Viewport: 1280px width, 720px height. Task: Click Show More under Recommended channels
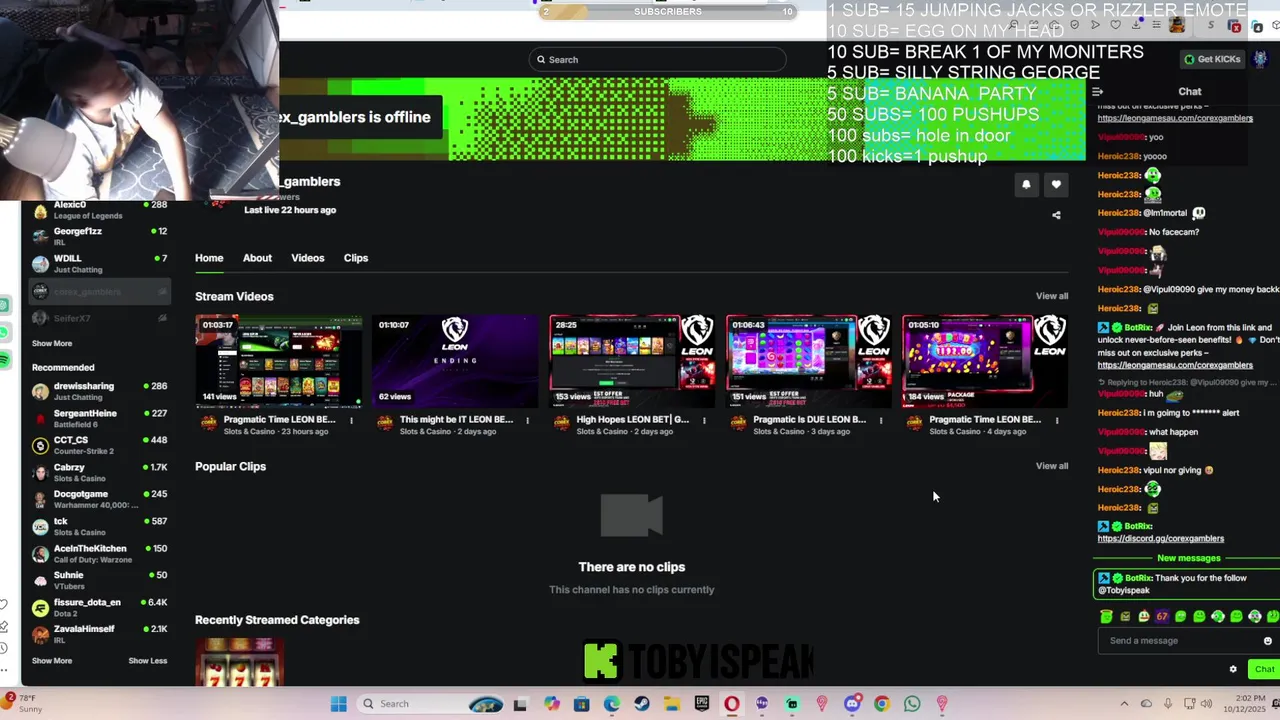[52, 660]
